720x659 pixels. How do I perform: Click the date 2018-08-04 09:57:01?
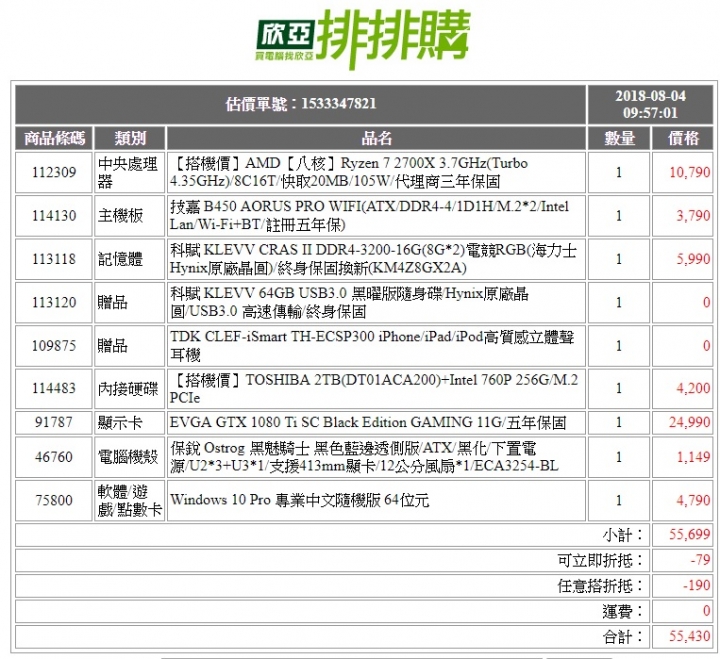(x=650, y=104)
